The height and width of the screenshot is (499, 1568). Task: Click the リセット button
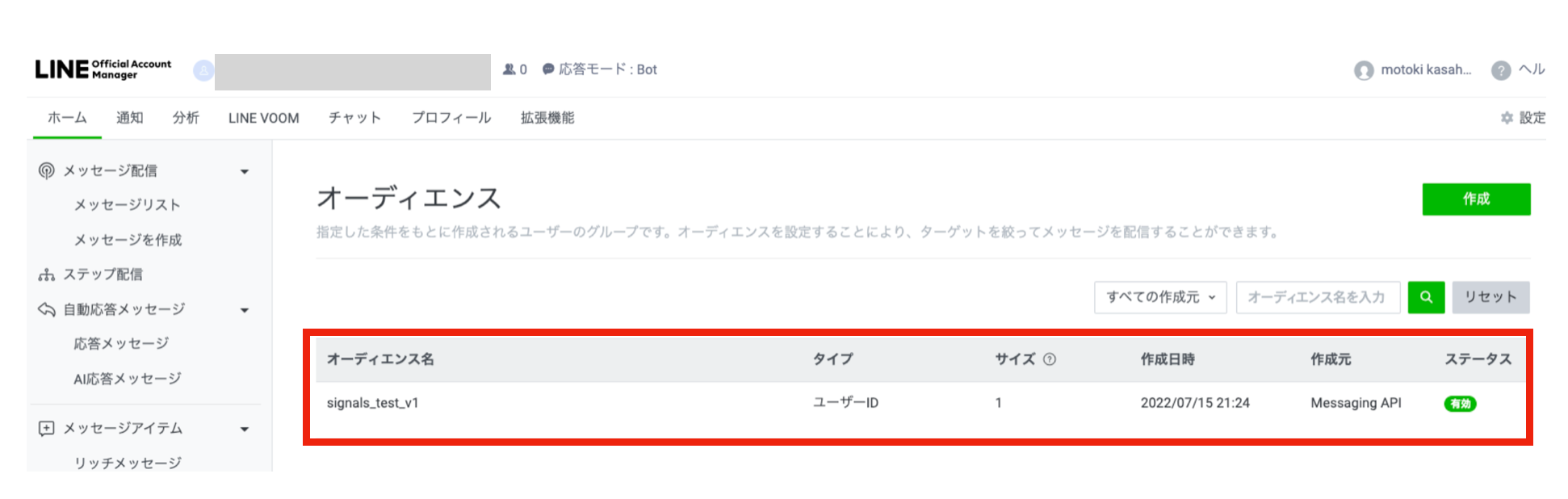click(x=1490, y=297)
